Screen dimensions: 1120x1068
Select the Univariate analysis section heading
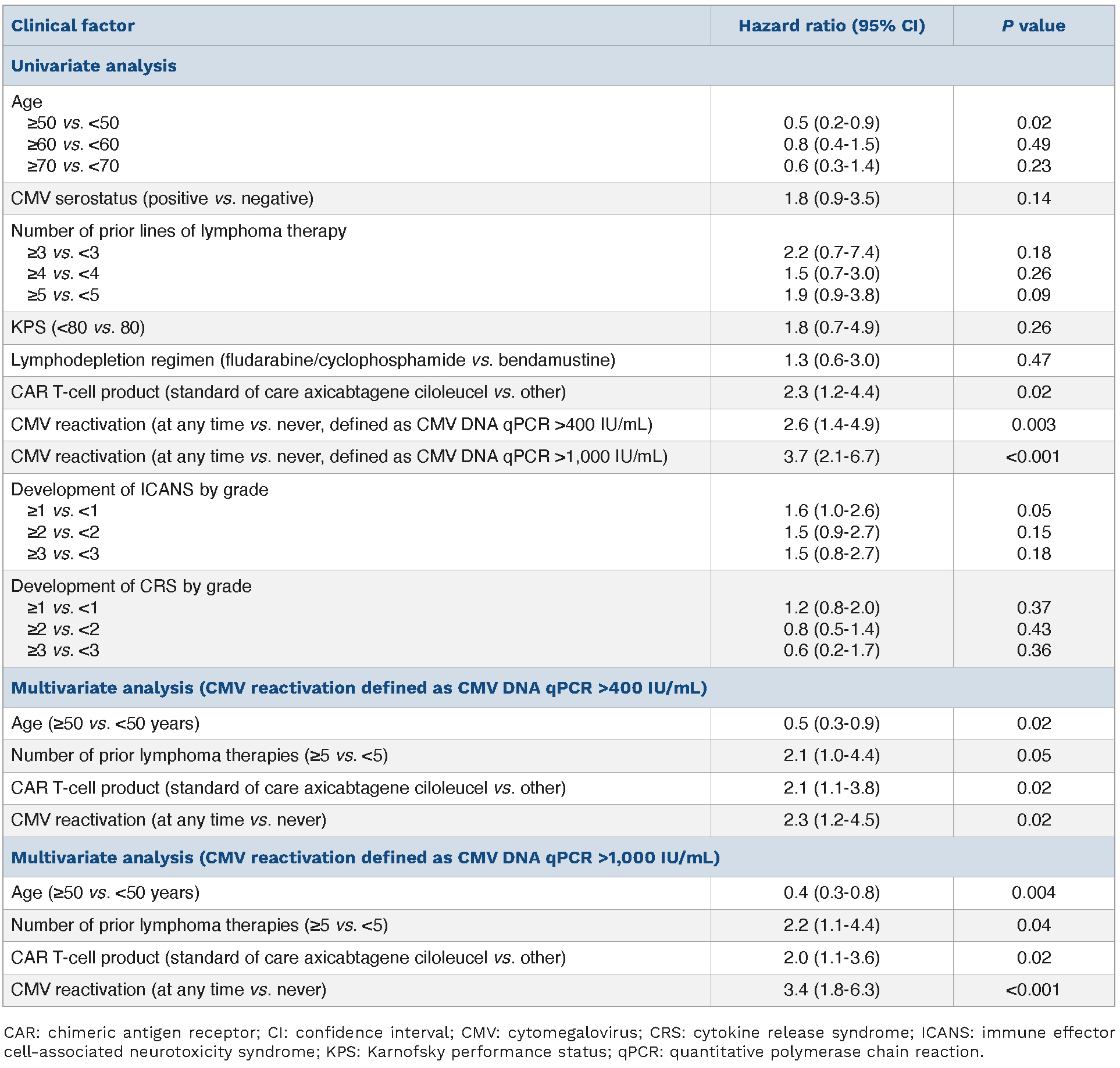tap(94, 66)
